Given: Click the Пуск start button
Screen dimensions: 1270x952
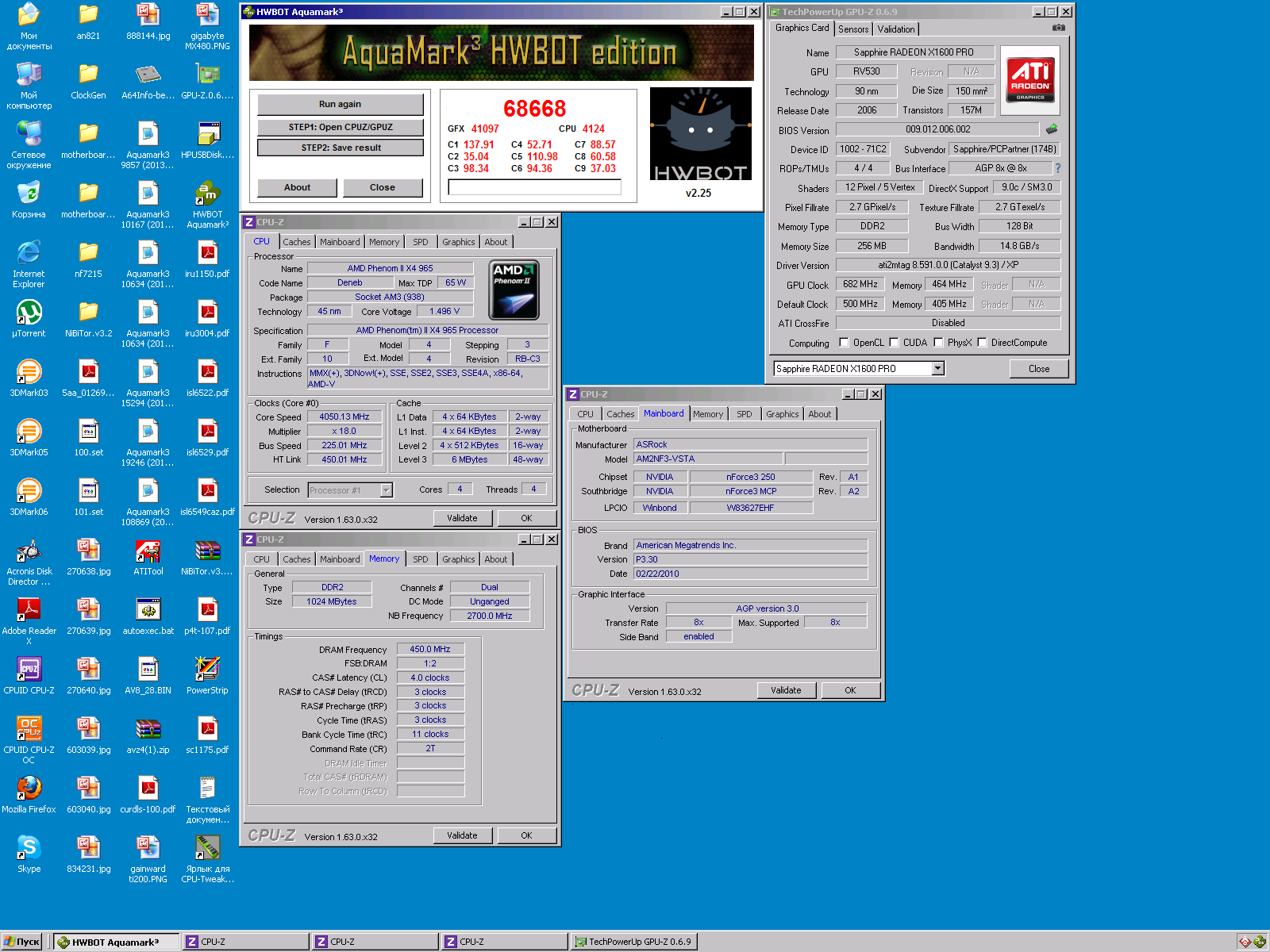Looking at the screenshot, I should 21,942.
